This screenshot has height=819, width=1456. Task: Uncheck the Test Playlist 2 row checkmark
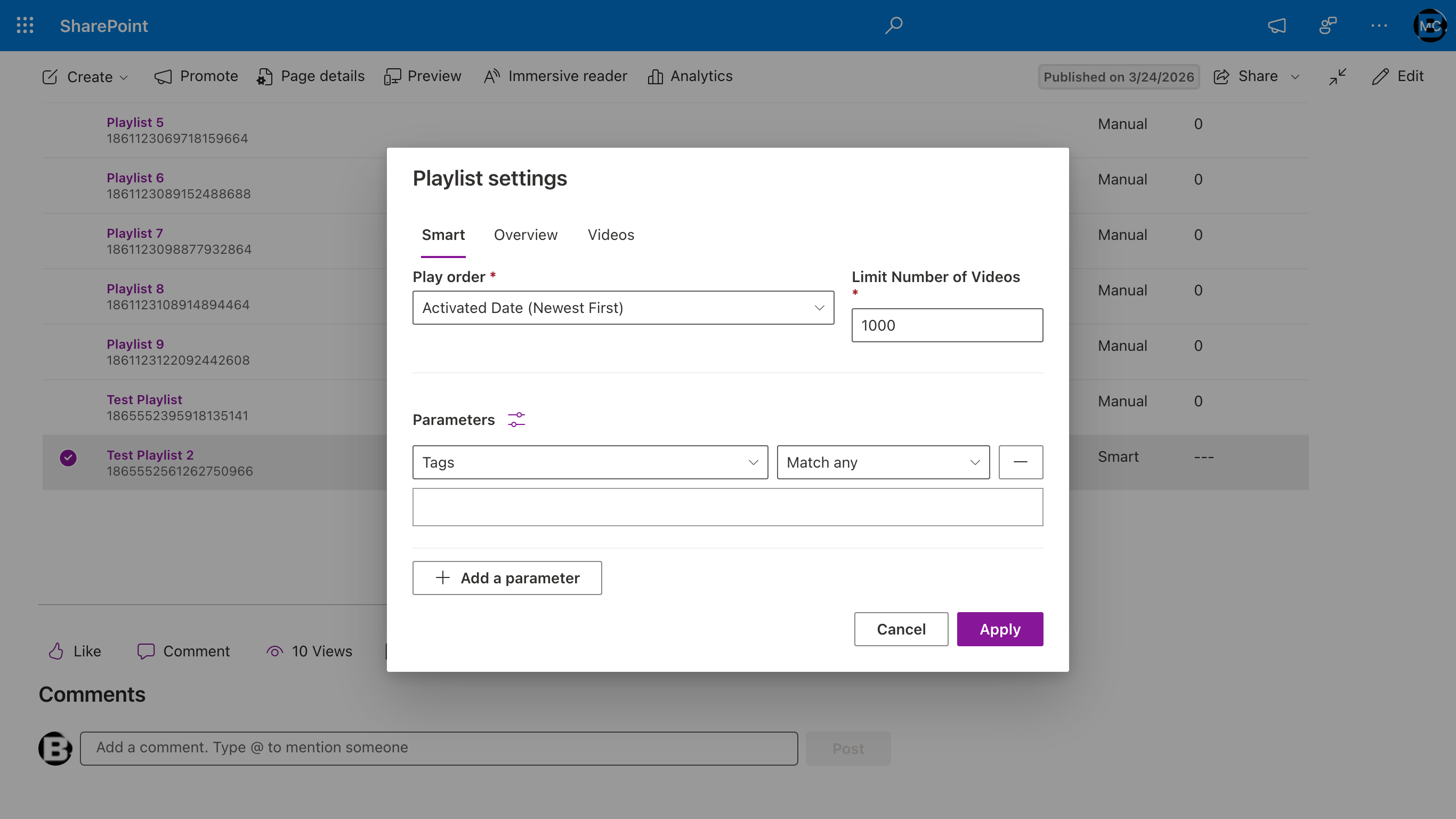pyautogui.click(x=68, y=457)
